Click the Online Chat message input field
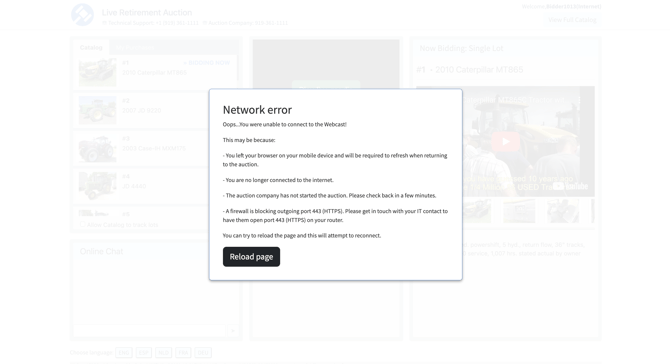 (x=149, y=330)
